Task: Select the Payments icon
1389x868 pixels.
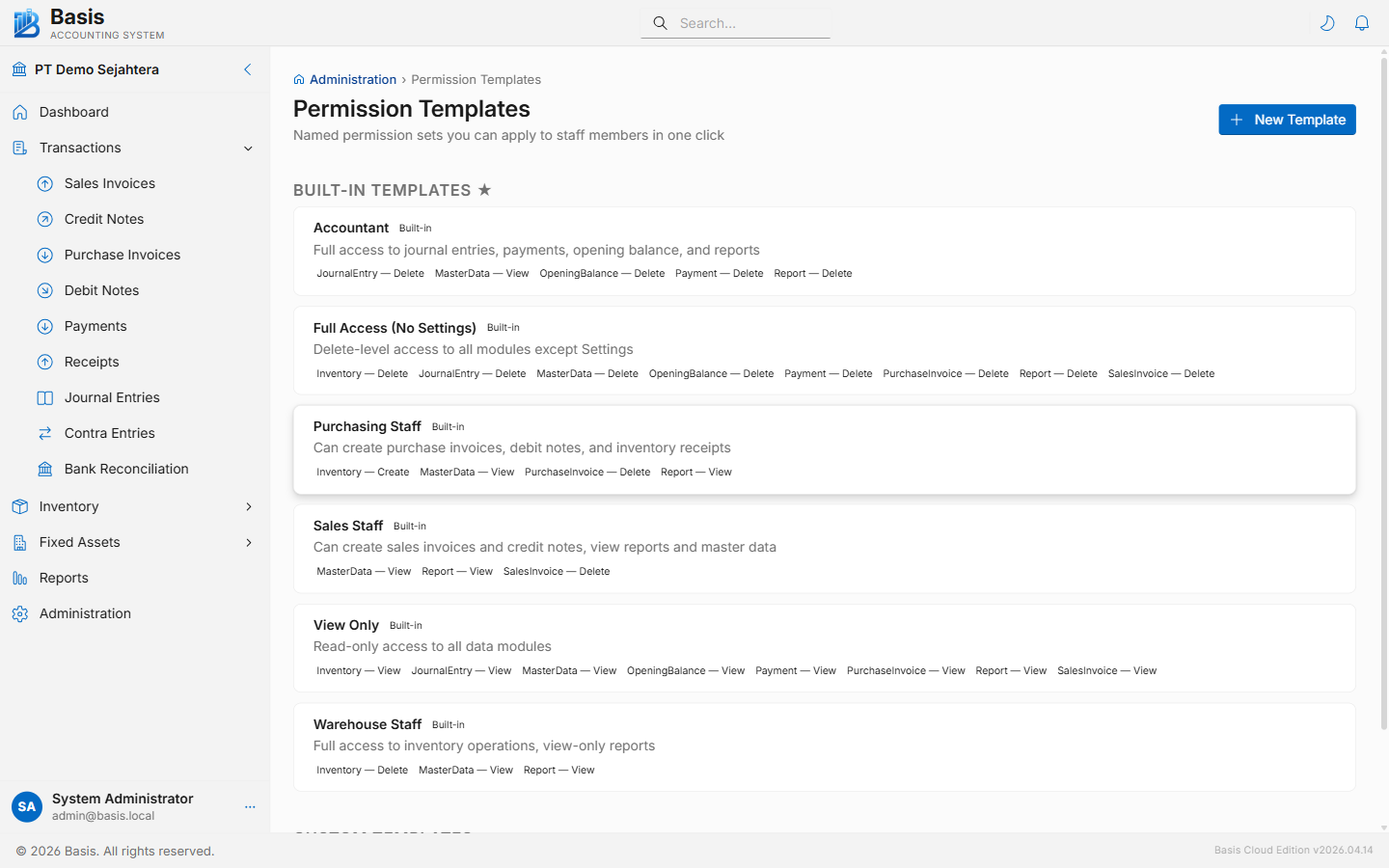Action: tap(44, 326)
